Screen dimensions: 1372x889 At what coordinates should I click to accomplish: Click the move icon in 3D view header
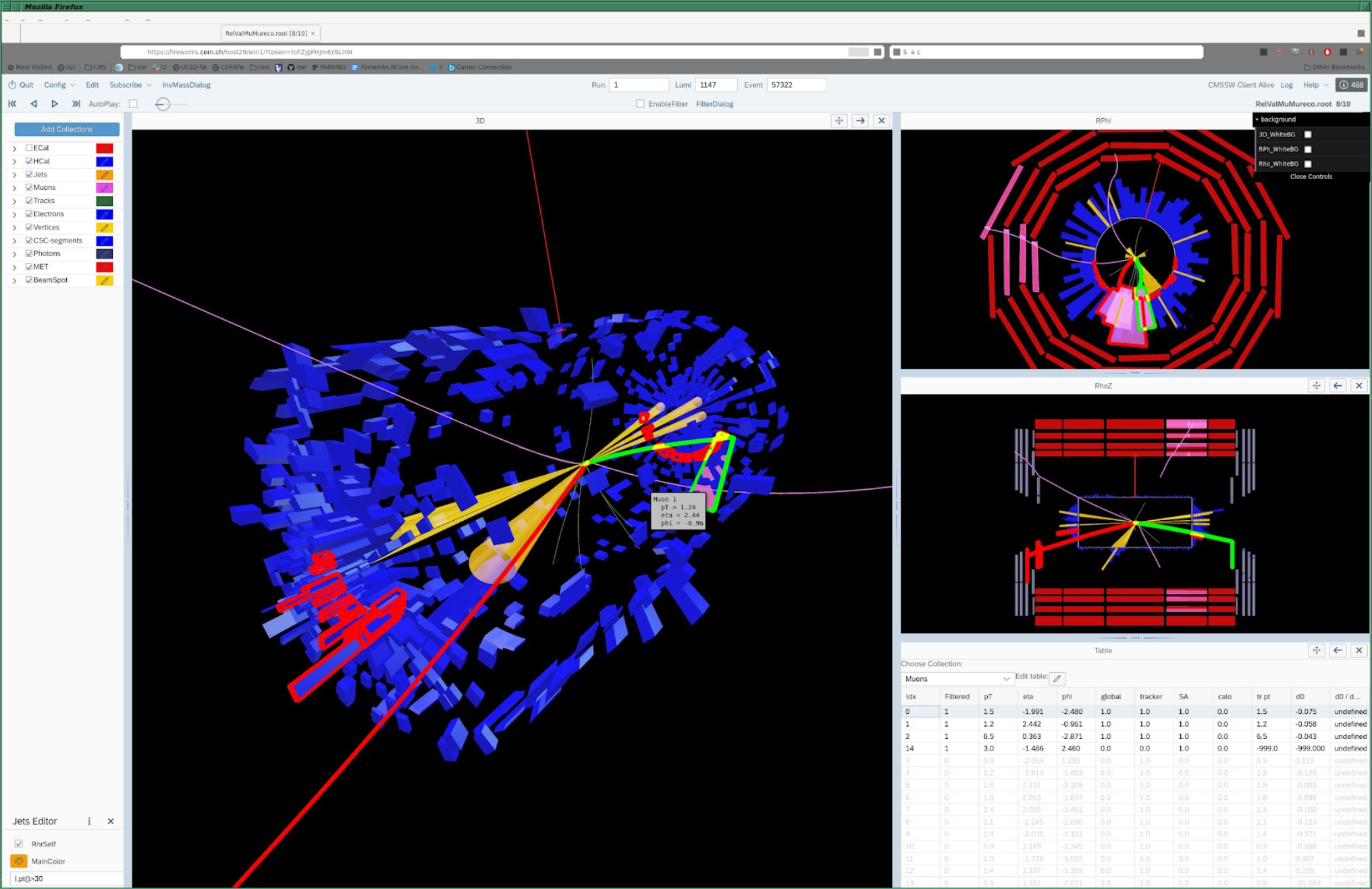(839, 121)
